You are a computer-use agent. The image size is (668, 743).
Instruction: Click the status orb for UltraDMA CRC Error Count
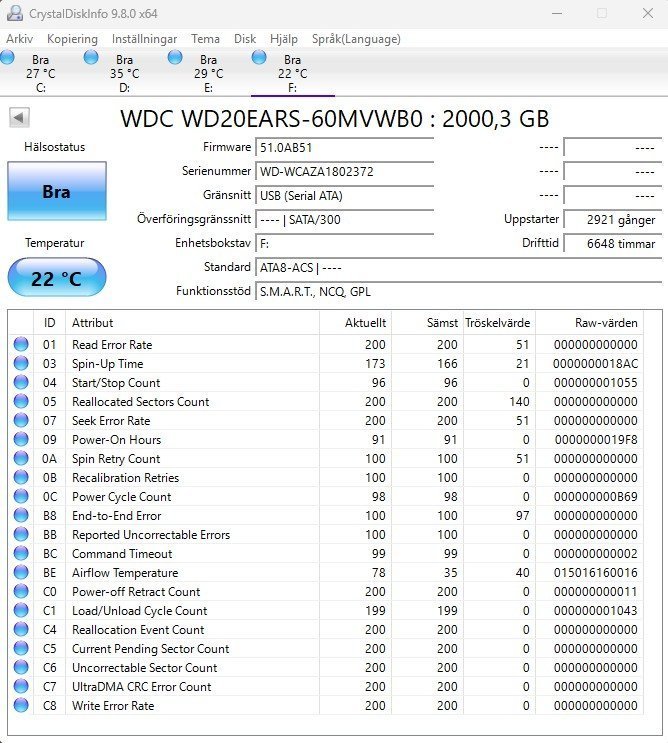pos(21,687)
